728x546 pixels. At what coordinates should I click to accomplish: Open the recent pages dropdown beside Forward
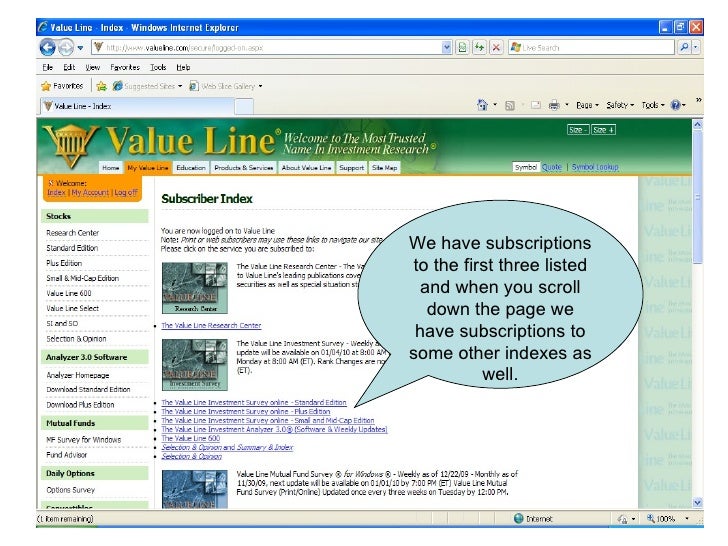[80, 48]
